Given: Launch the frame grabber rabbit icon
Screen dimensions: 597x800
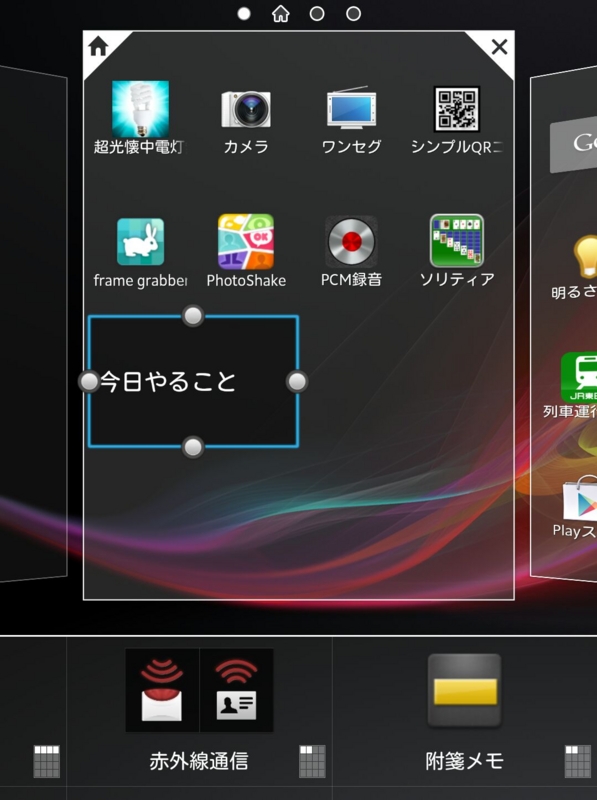Looking at the screenshot, I should pos(140,242).
